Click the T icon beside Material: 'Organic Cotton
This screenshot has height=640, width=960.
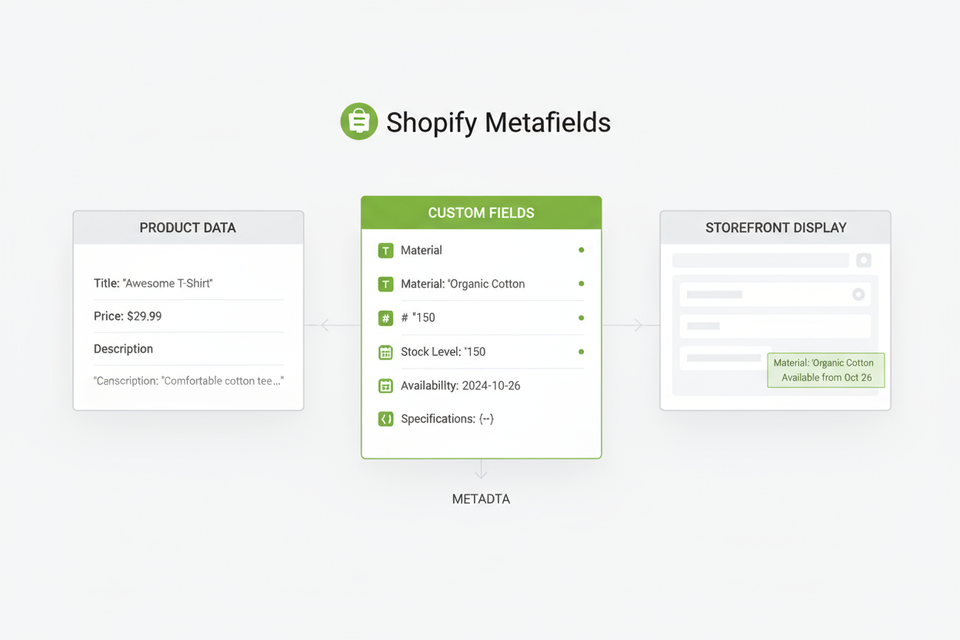point(386,284)
